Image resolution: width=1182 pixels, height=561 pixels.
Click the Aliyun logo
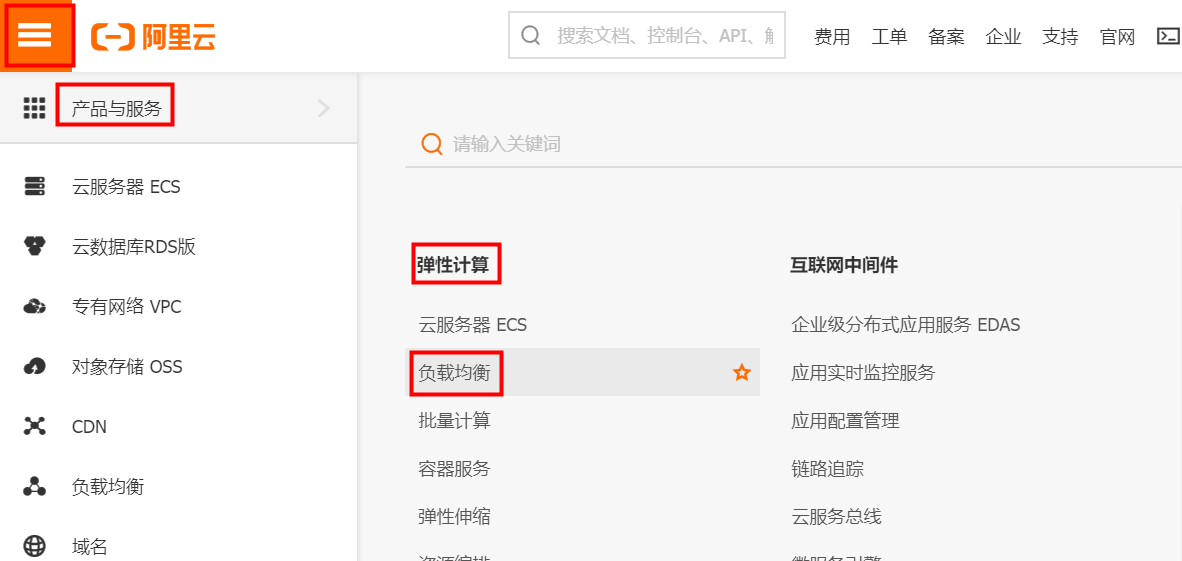click(x=153, y=36)
